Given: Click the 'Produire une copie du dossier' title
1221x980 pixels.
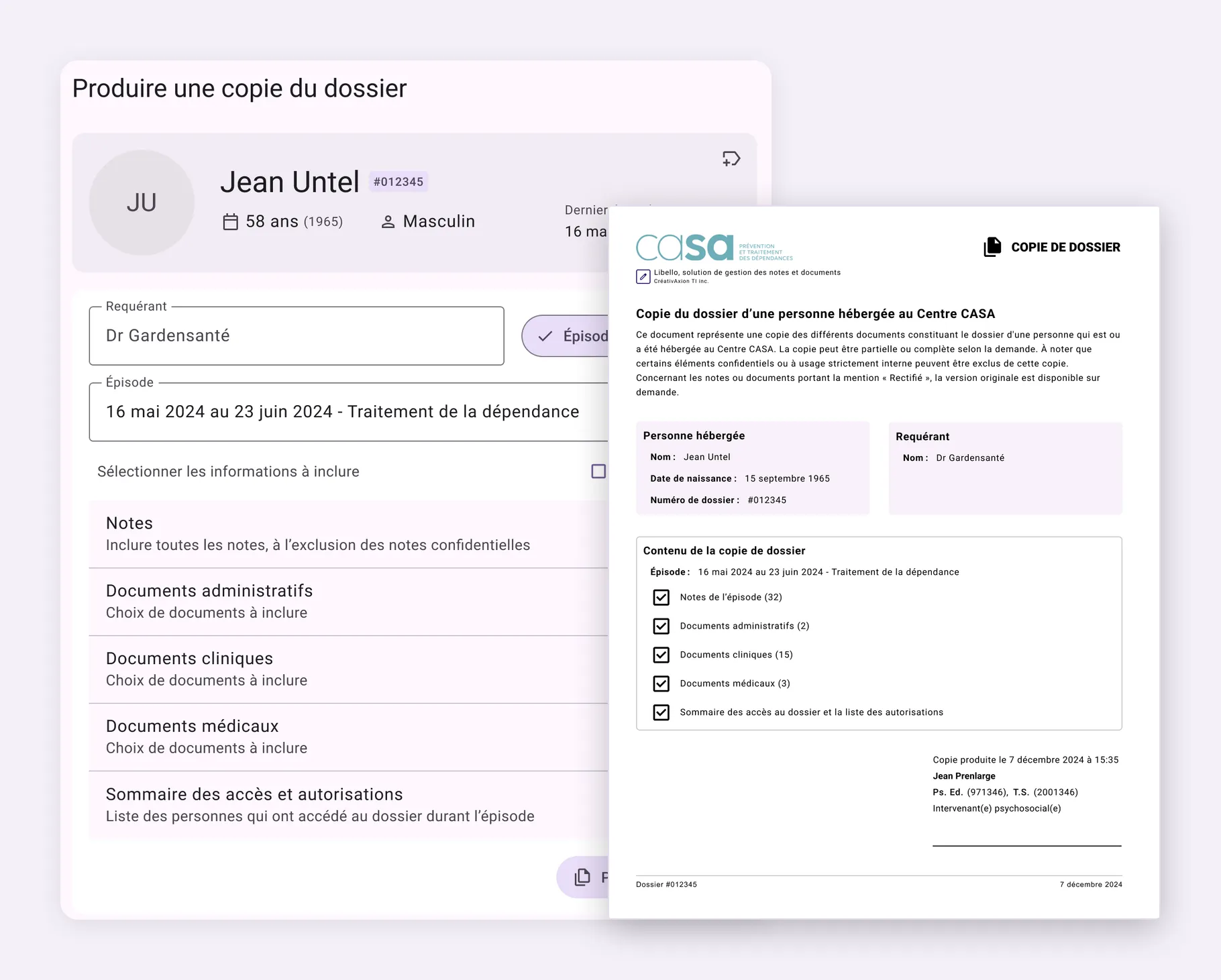Looking at the screenshot, I should [240, 89].
